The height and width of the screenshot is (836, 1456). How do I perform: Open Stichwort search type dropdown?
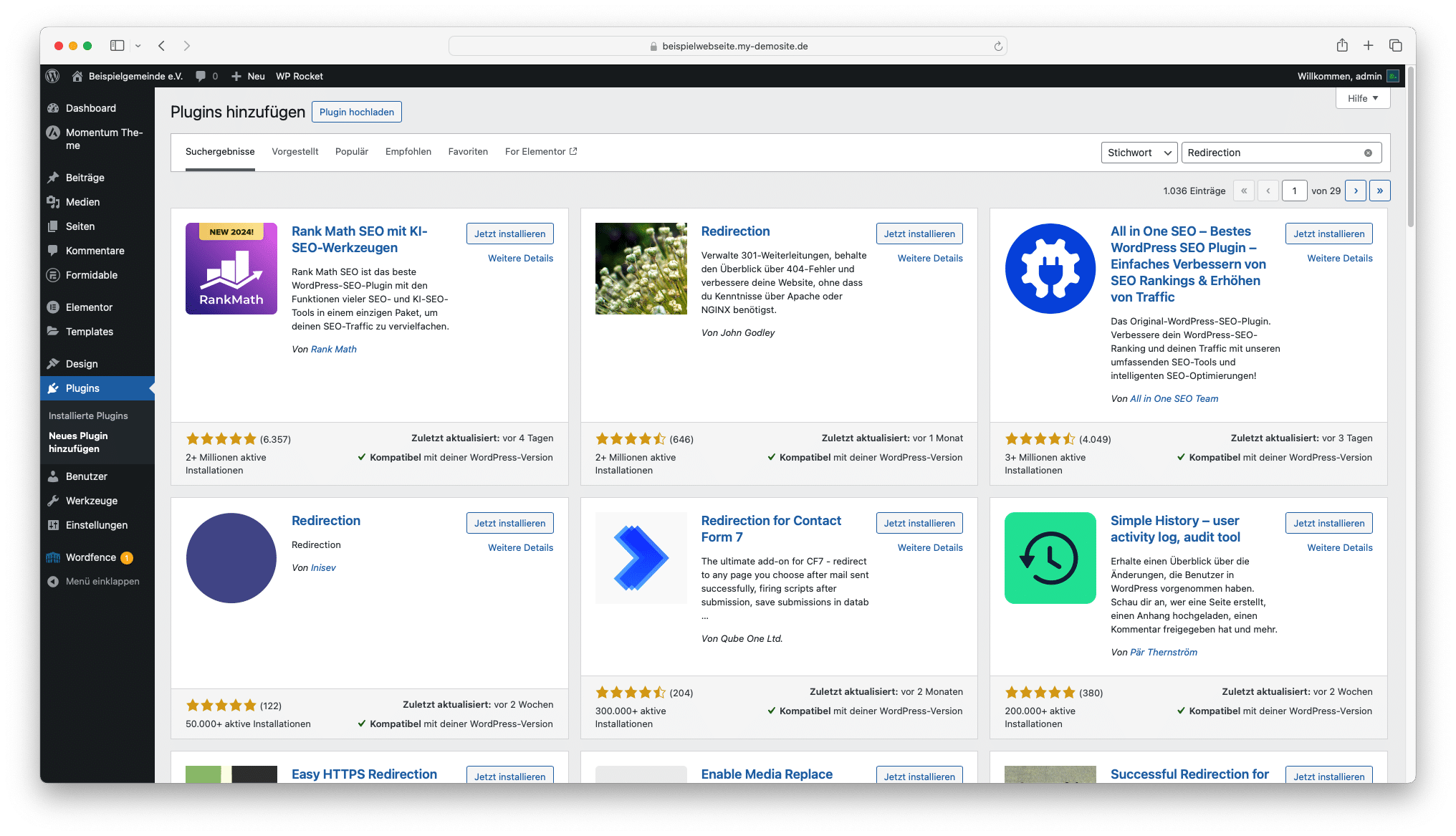1139,153
